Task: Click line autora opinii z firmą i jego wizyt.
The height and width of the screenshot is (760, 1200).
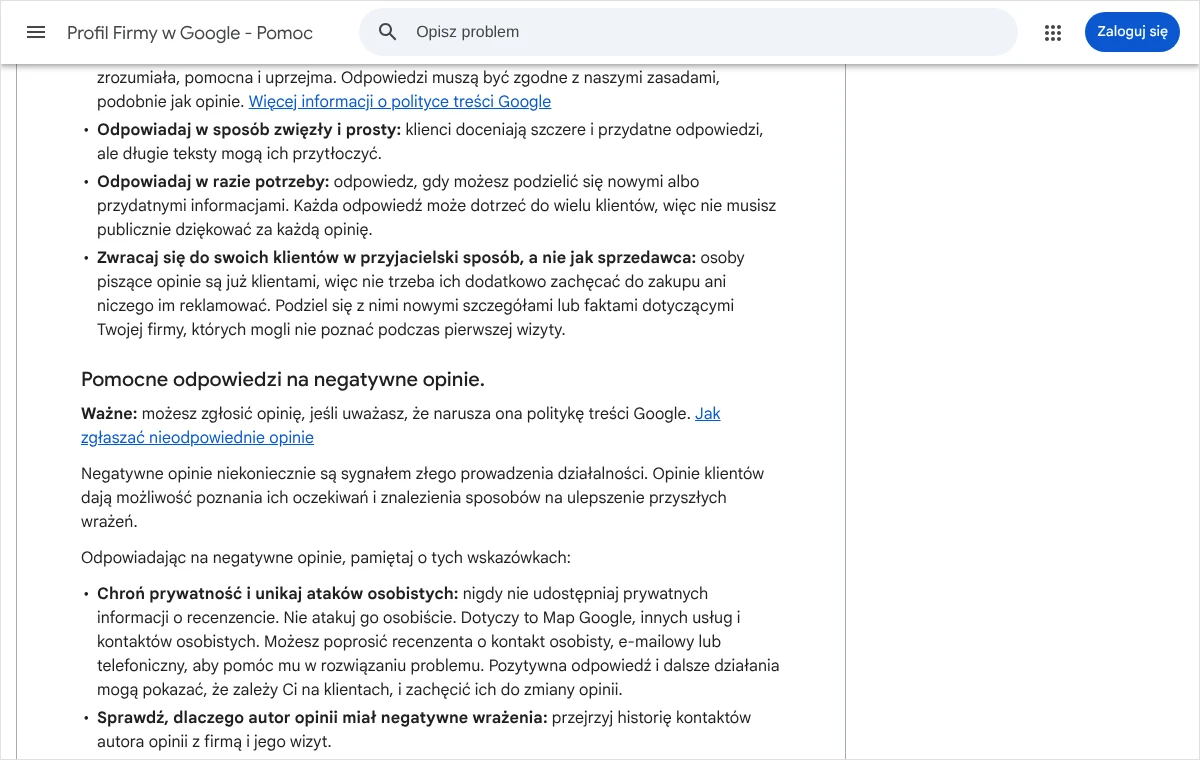Action: click(x=214, y=742)
